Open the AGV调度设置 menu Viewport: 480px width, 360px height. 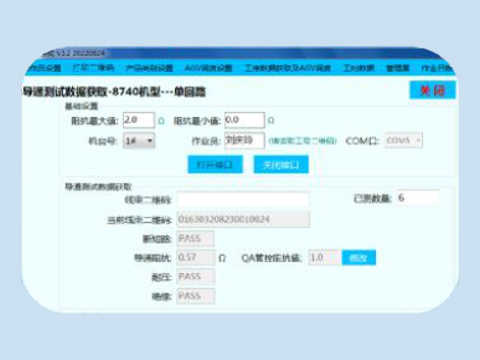pos(208,68)
